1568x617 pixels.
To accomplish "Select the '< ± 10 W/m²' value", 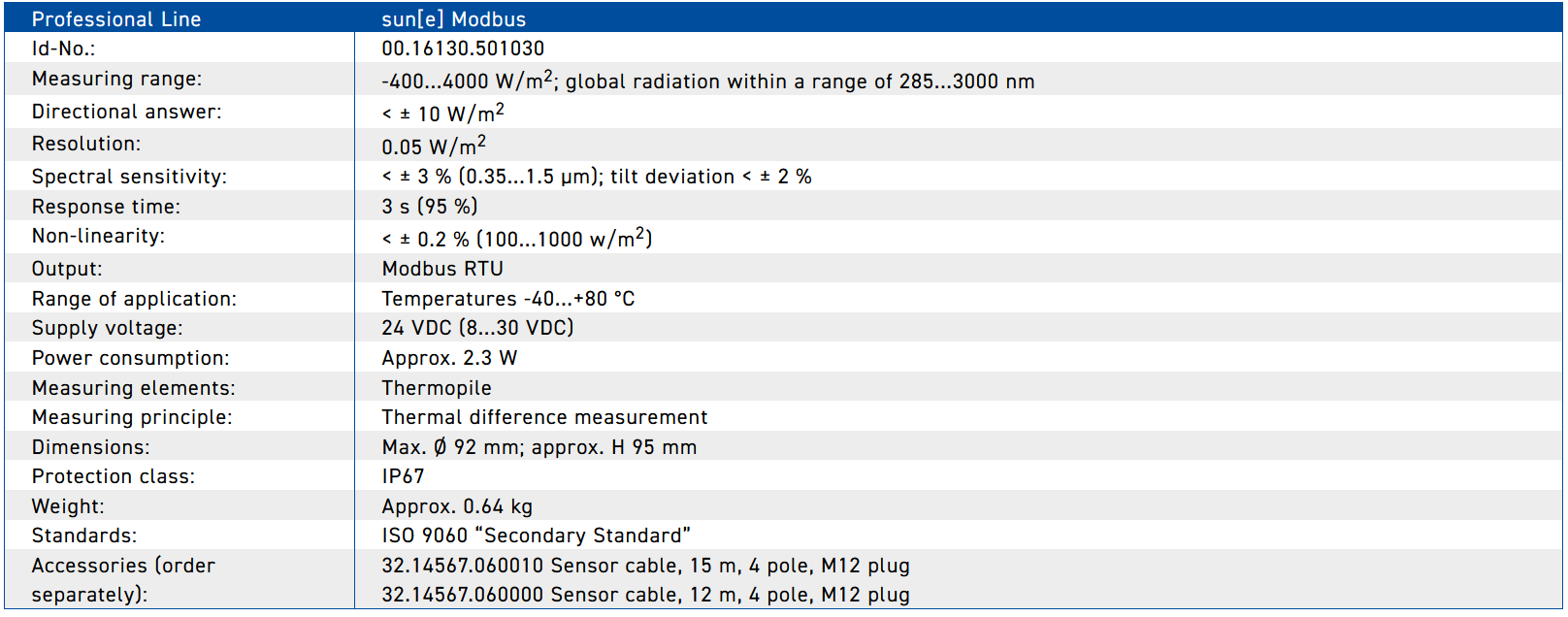I will [443, 113].
